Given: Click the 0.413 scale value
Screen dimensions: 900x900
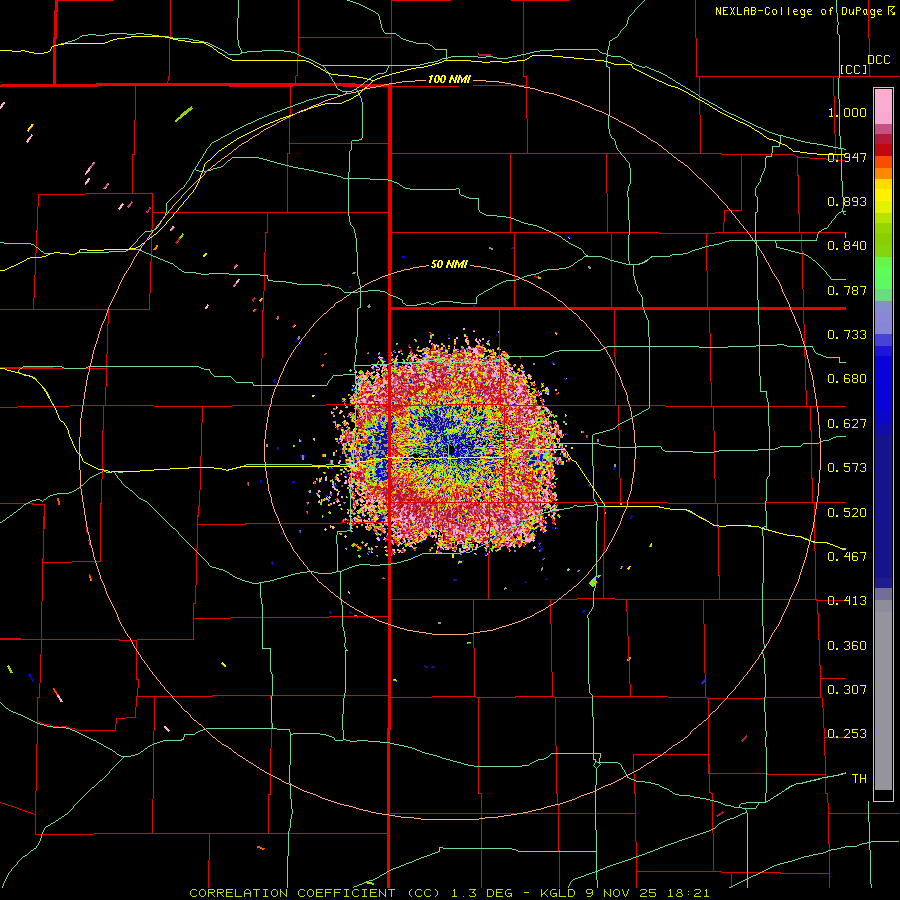Looking at the screenshot, I should 847,601.
